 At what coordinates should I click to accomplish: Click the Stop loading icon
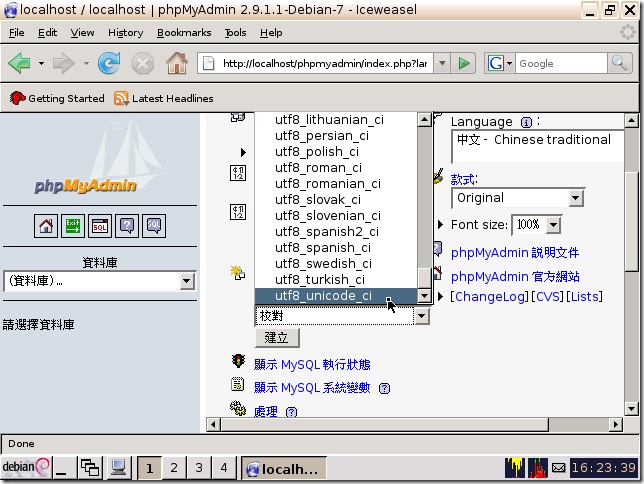click(143, 64)
